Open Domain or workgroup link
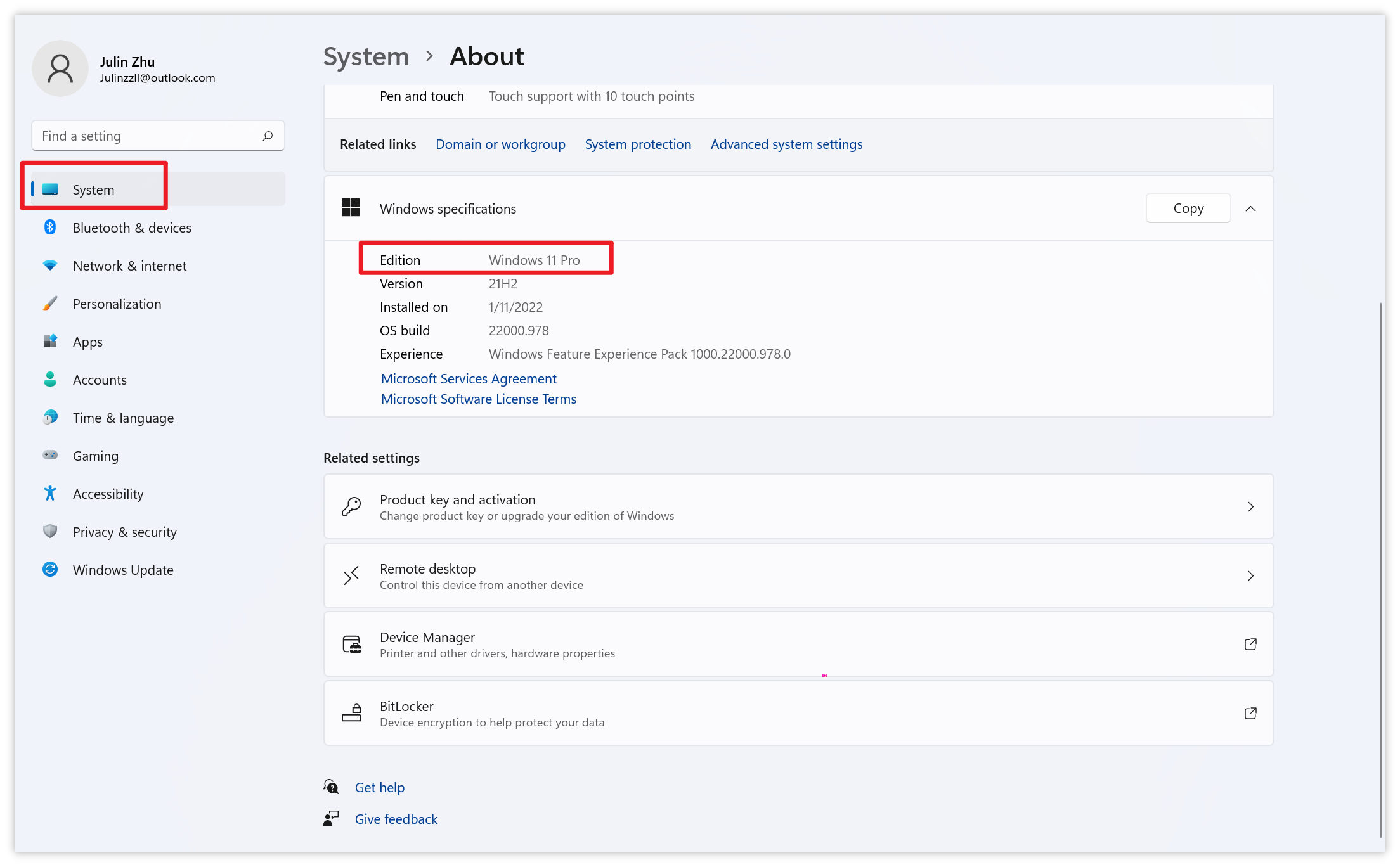This screenshot has height=867, width=1400. point(500,144)
